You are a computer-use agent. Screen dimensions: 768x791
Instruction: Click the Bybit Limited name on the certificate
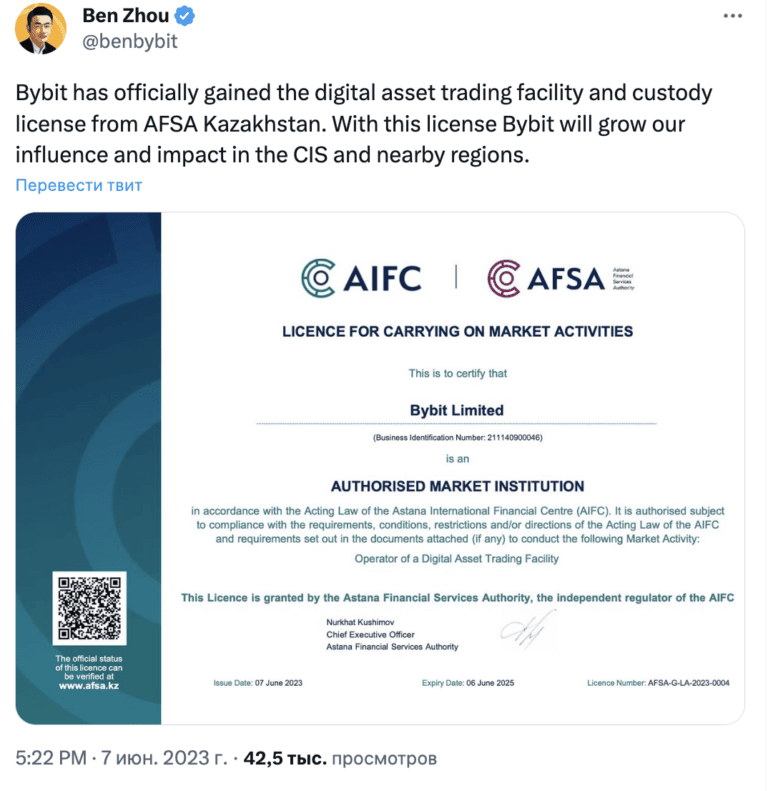click(457, 410)
